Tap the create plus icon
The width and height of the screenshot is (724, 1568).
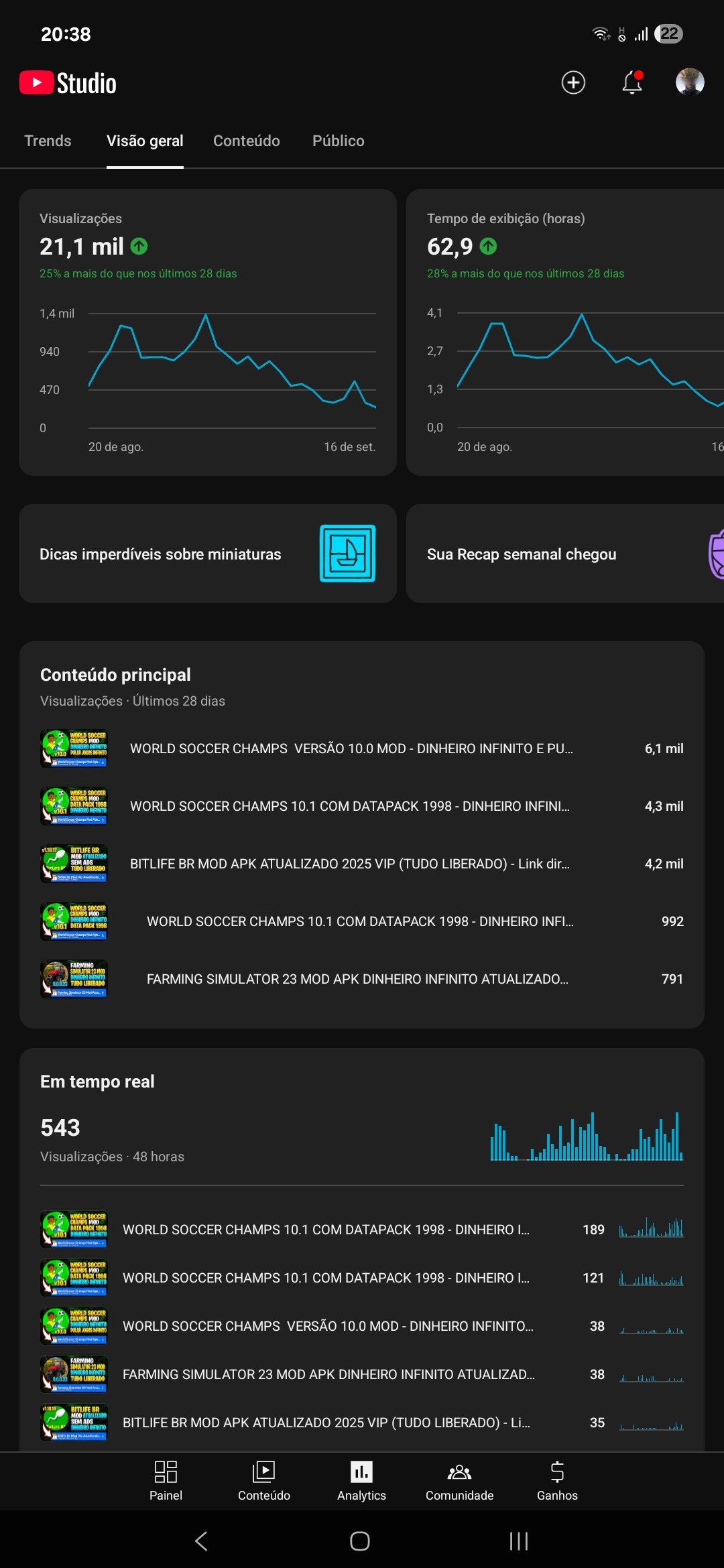tap(573, 82)
